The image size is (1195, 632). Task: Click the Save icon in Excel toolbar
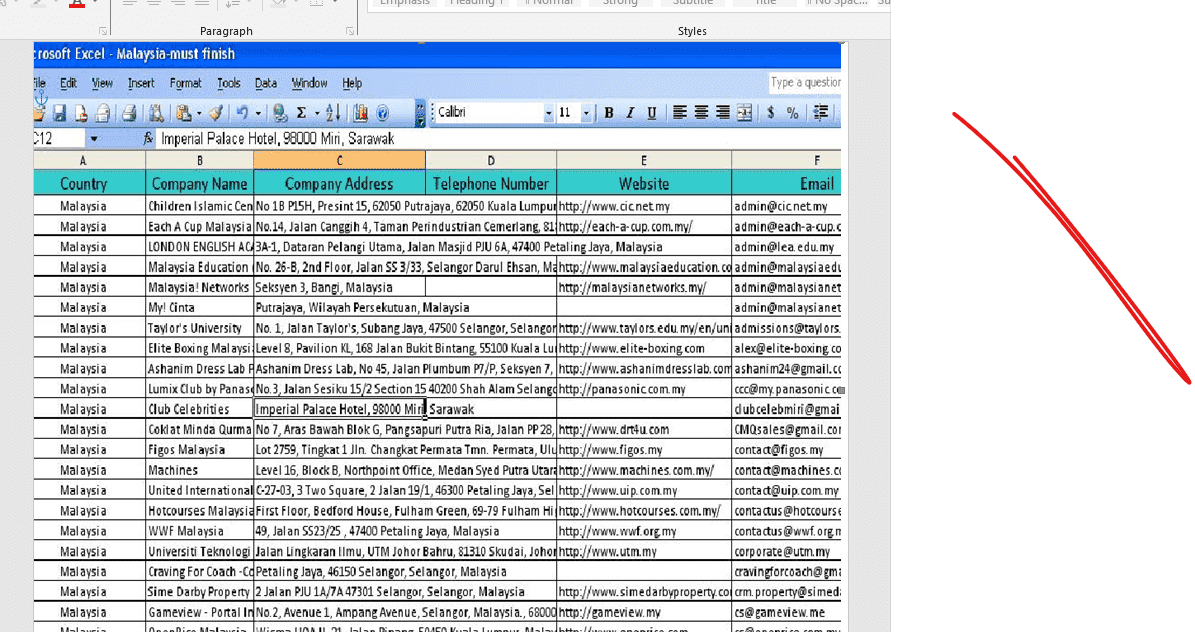pyautogui.click(x=59, y=113)
